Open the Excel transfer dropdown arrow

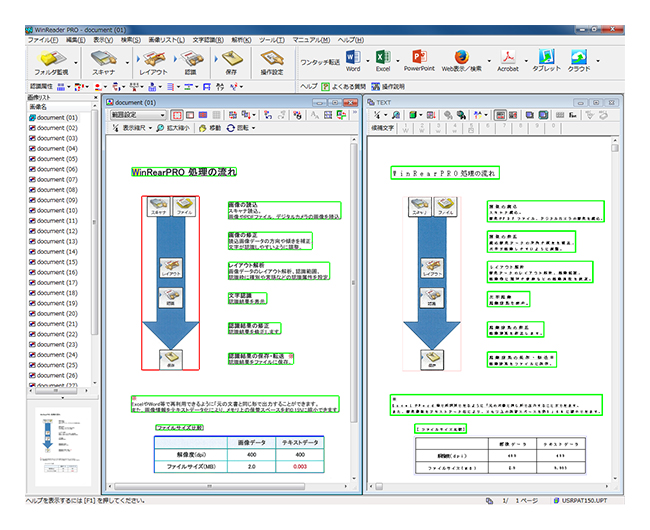(x=398, y=61)
